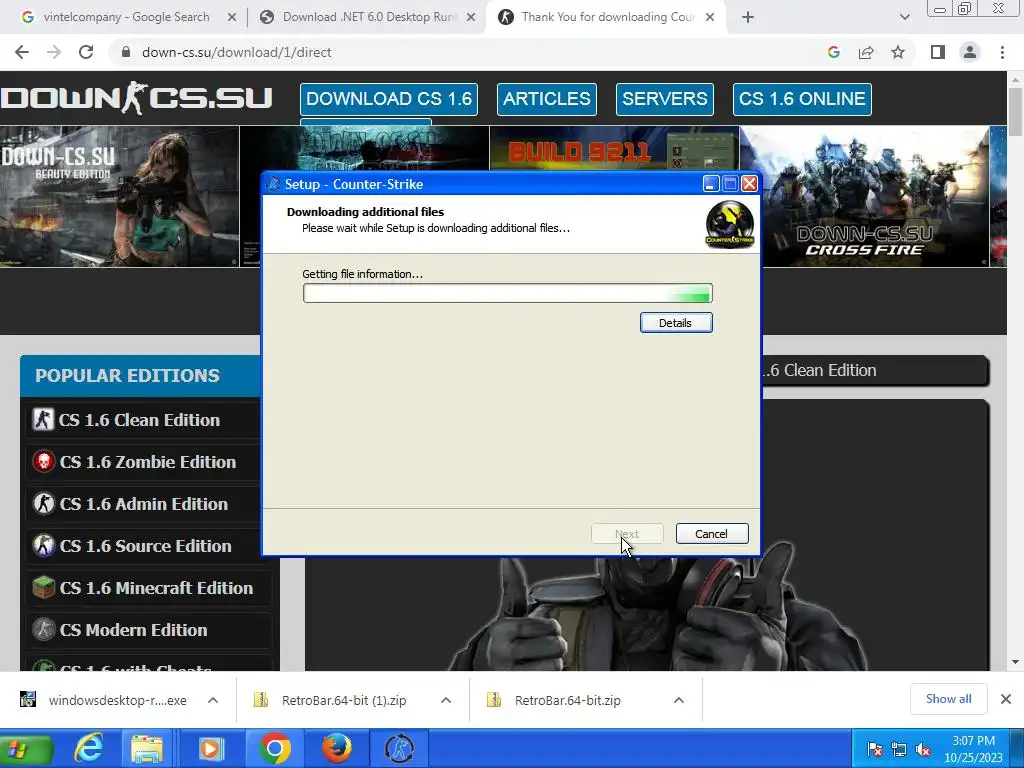Reload the current page
This screenshot has height=768, width=1024.
point(86,52)
